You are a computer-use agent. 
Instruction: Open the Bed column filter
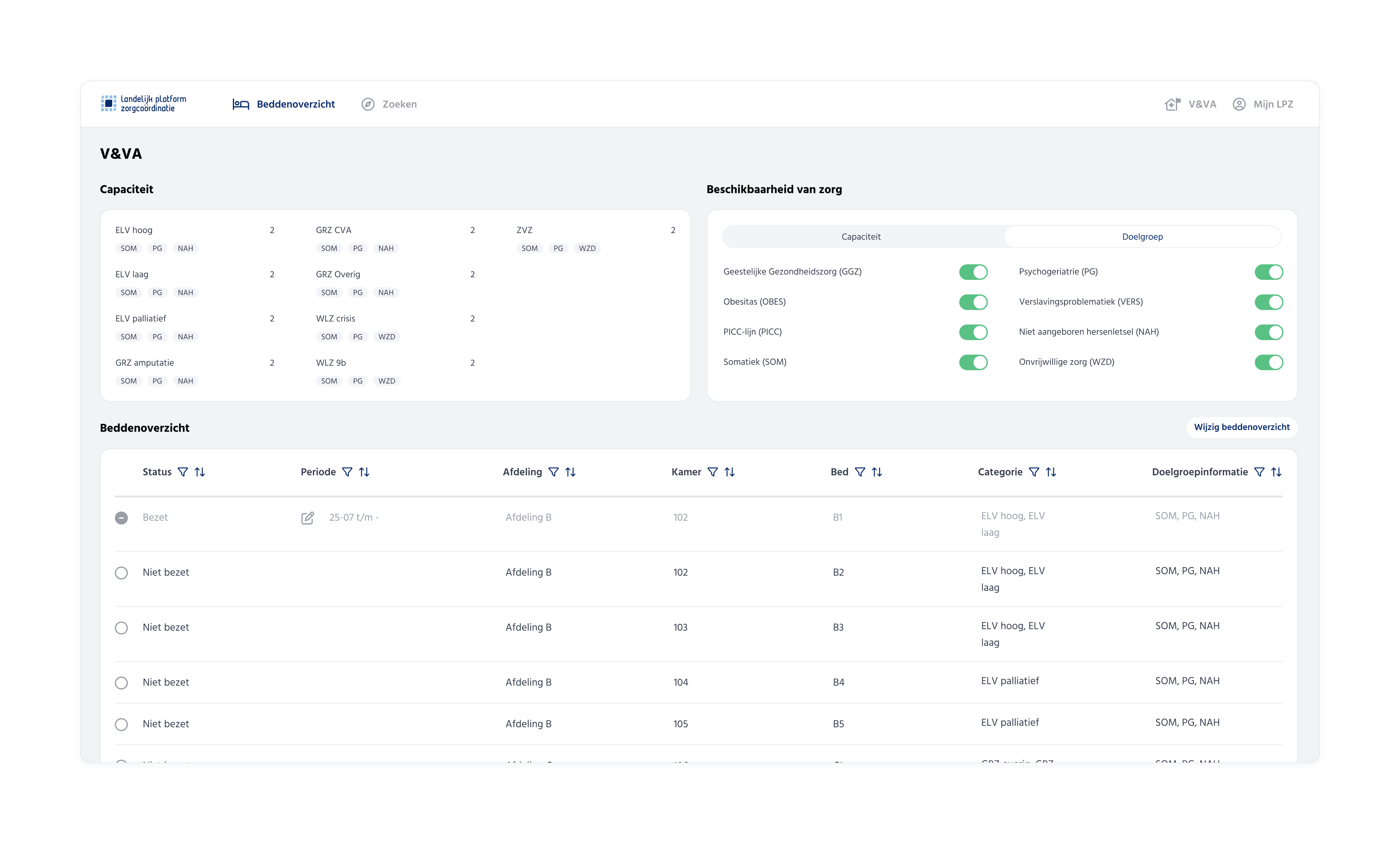tap(860, 472)
